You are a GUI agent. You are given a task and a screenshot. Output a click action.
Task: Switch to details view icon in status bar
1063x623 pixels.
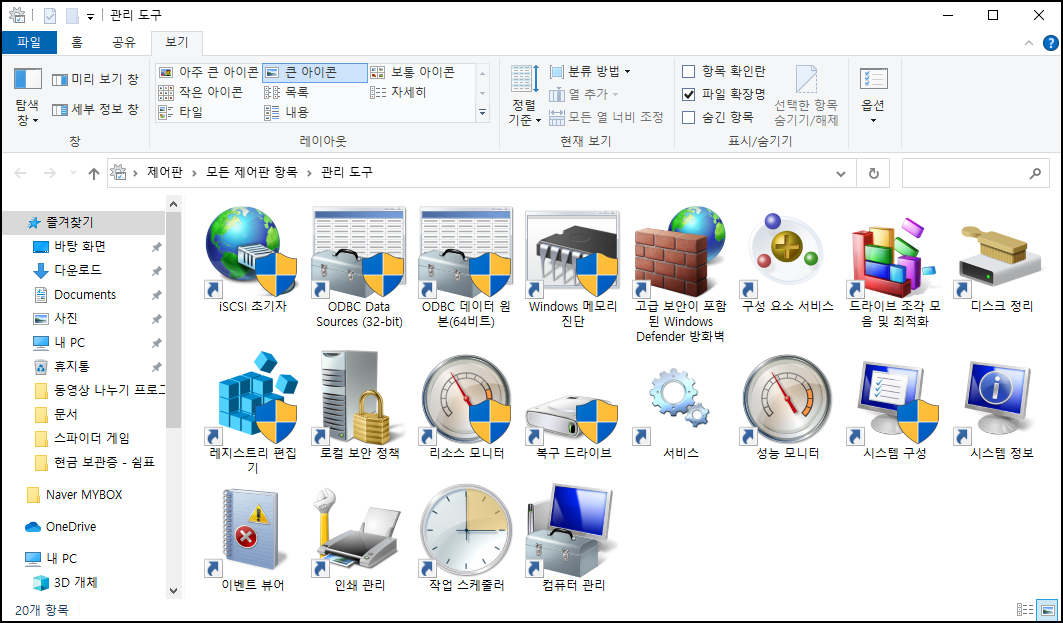pyautogui.click(x=1025, y=609)
